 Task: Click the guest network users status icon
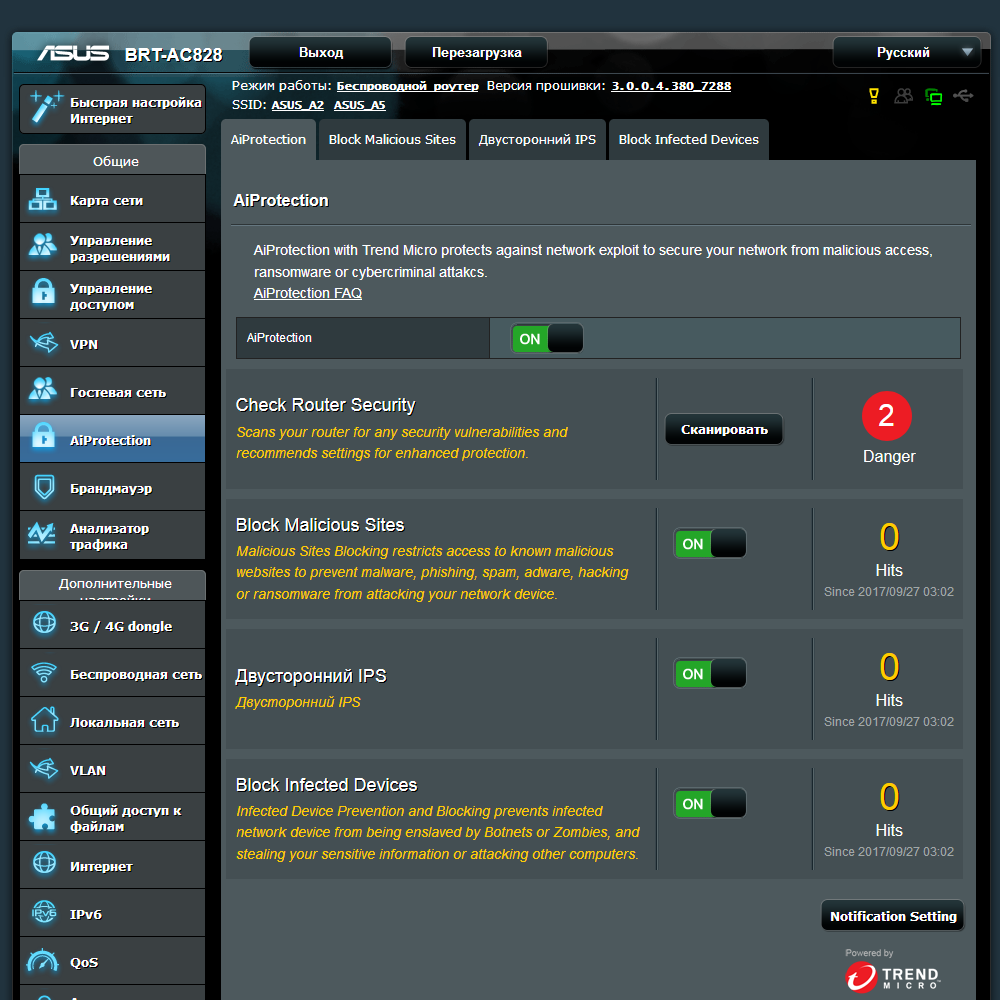coord(903,96)
